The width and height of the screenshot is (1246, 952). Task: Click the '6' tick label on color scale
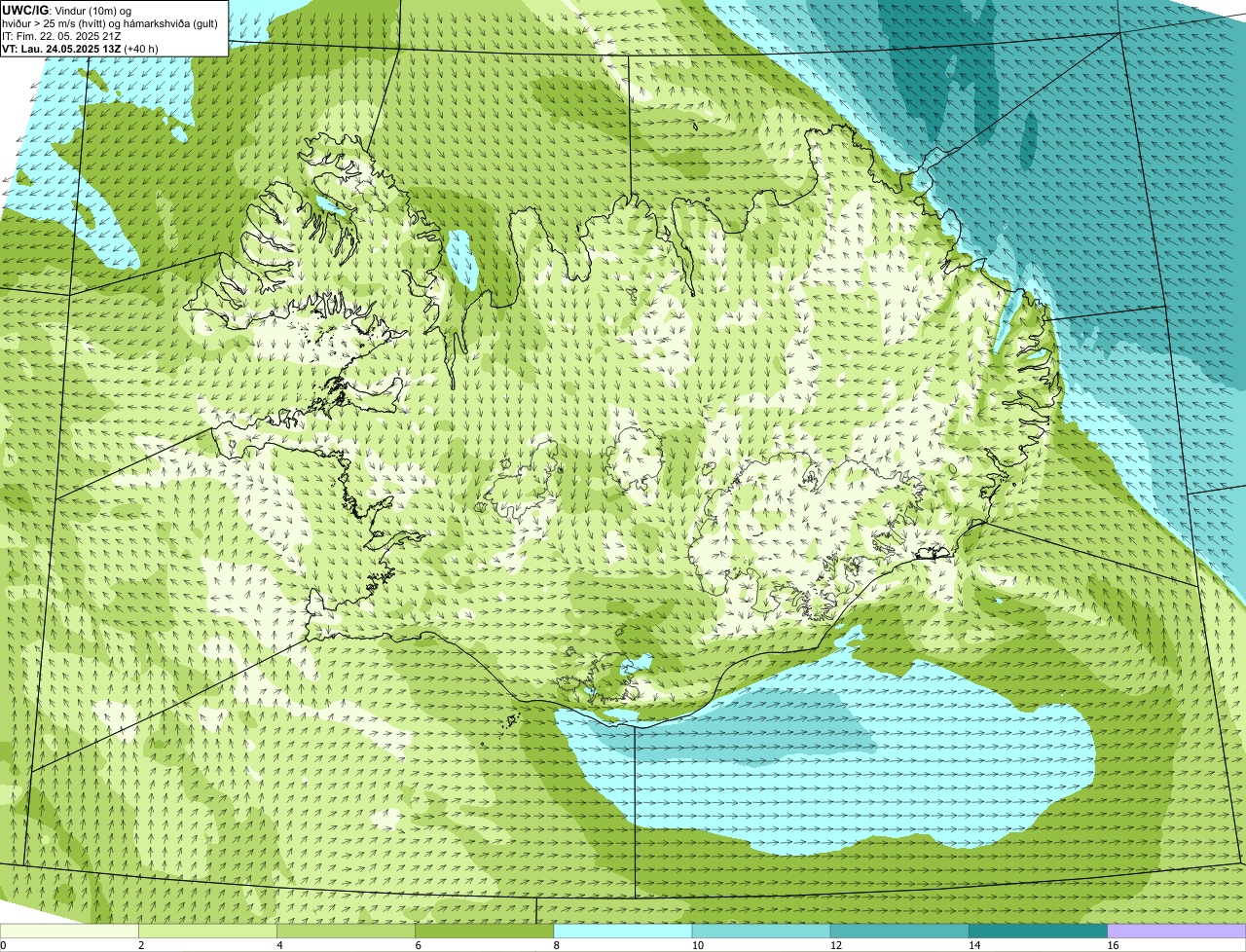(x=418, y=945)
